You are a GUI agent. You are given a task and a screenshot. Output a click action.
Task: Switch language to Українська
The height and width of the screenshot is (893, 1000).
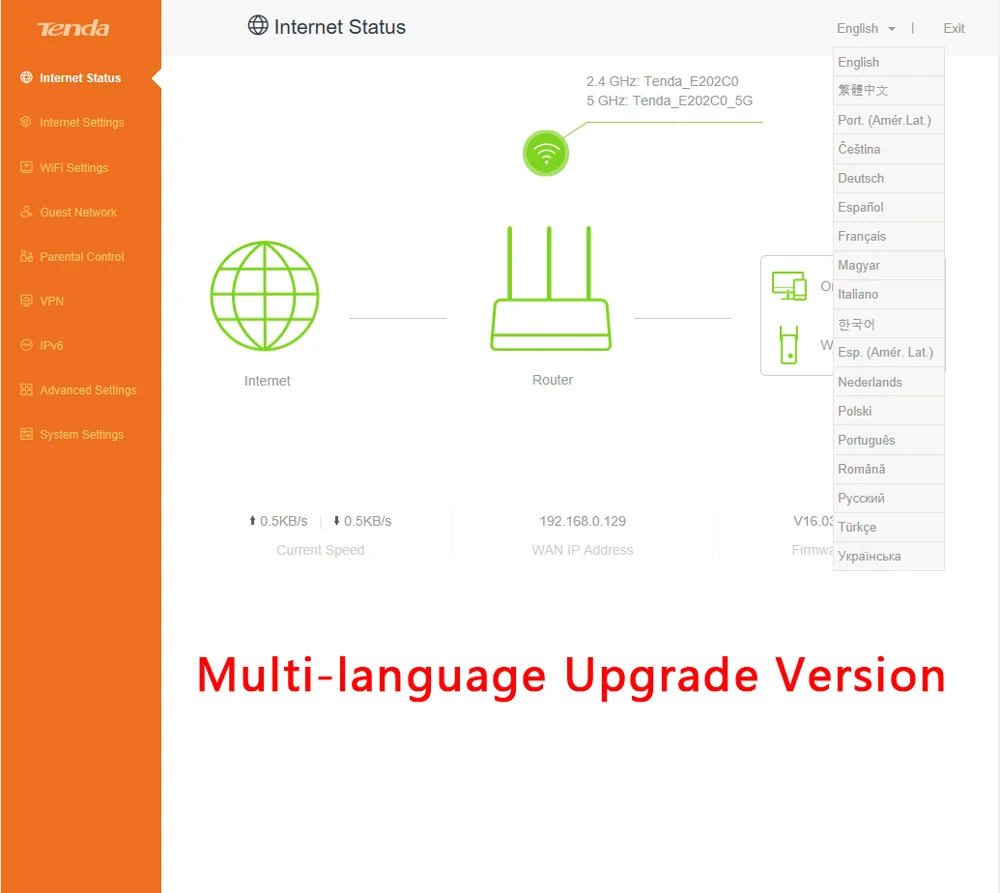(x=888, y=556)
